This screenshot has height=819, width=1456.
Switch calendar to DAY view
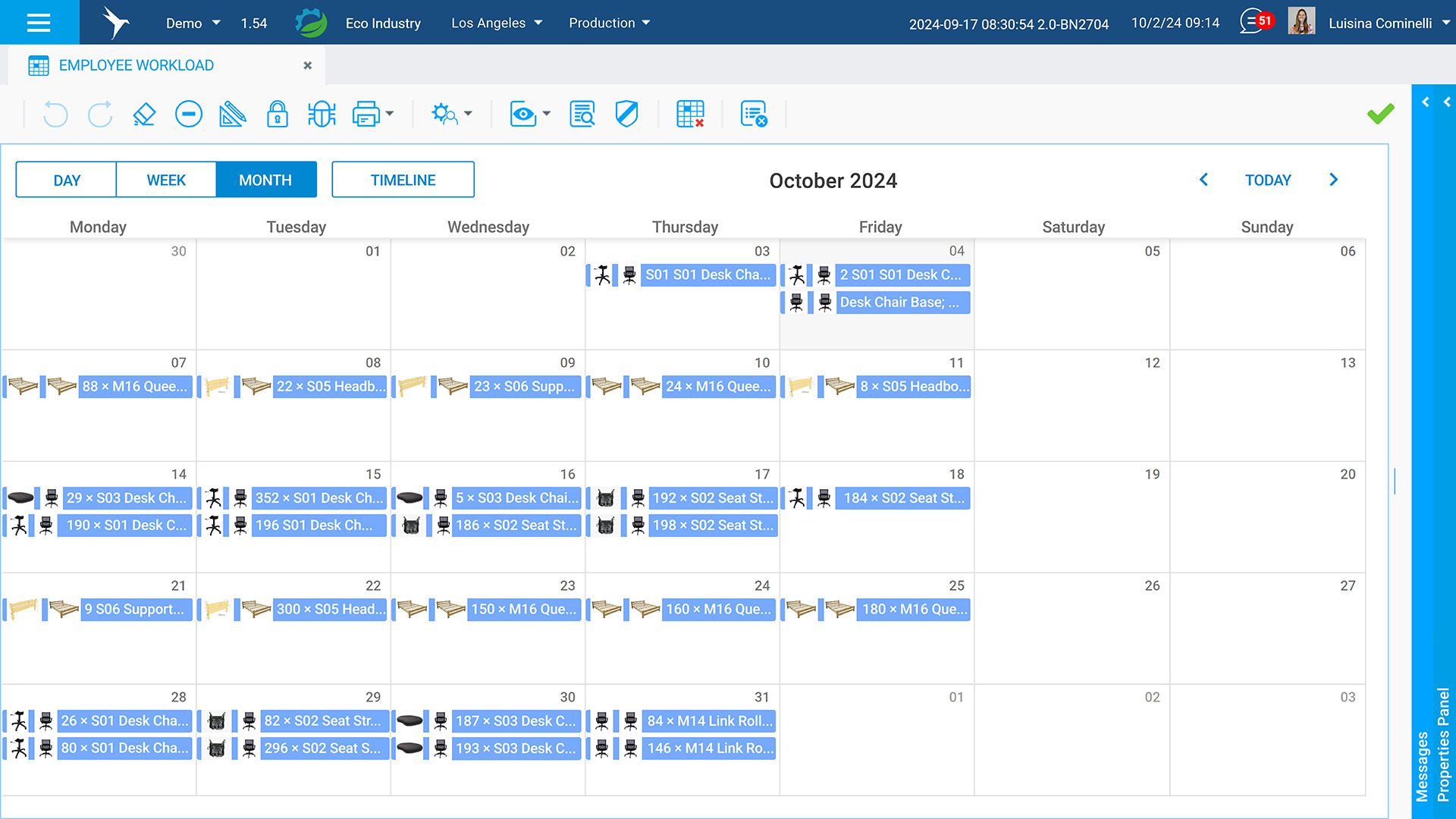tap(66, 180)
